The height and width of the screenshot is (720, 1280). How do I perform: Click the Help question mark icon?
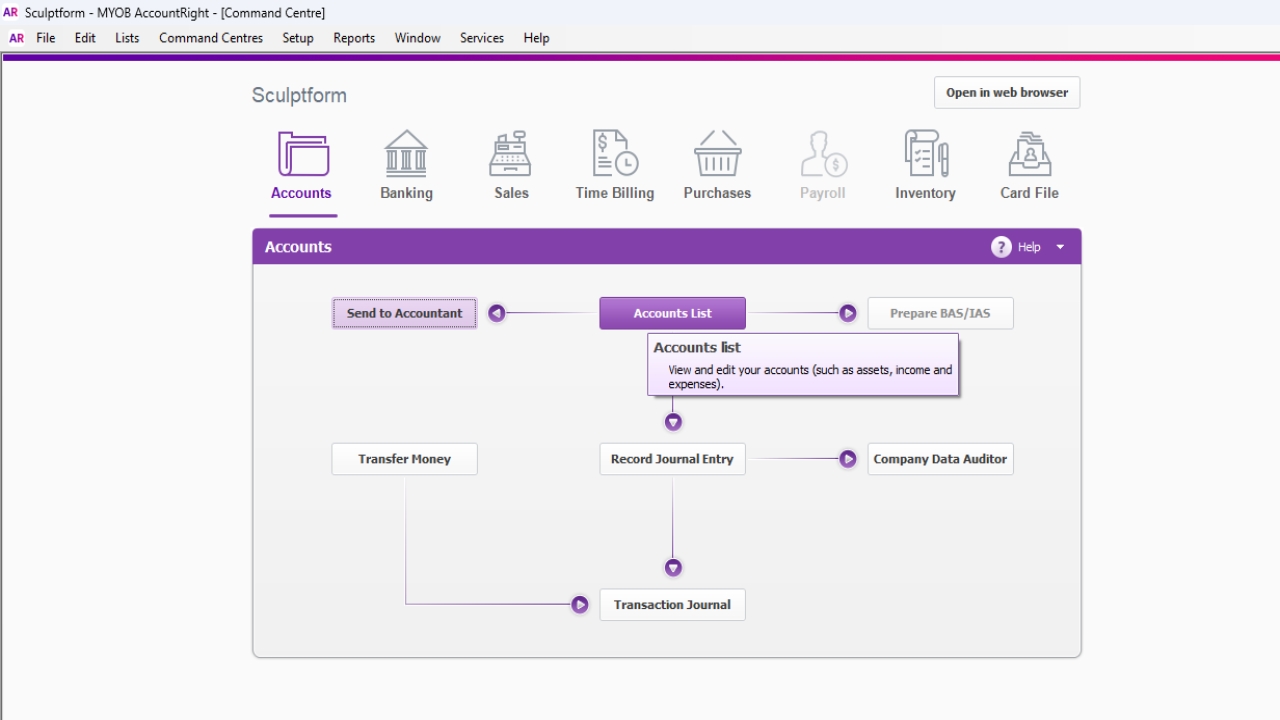tap(1001, 247)
